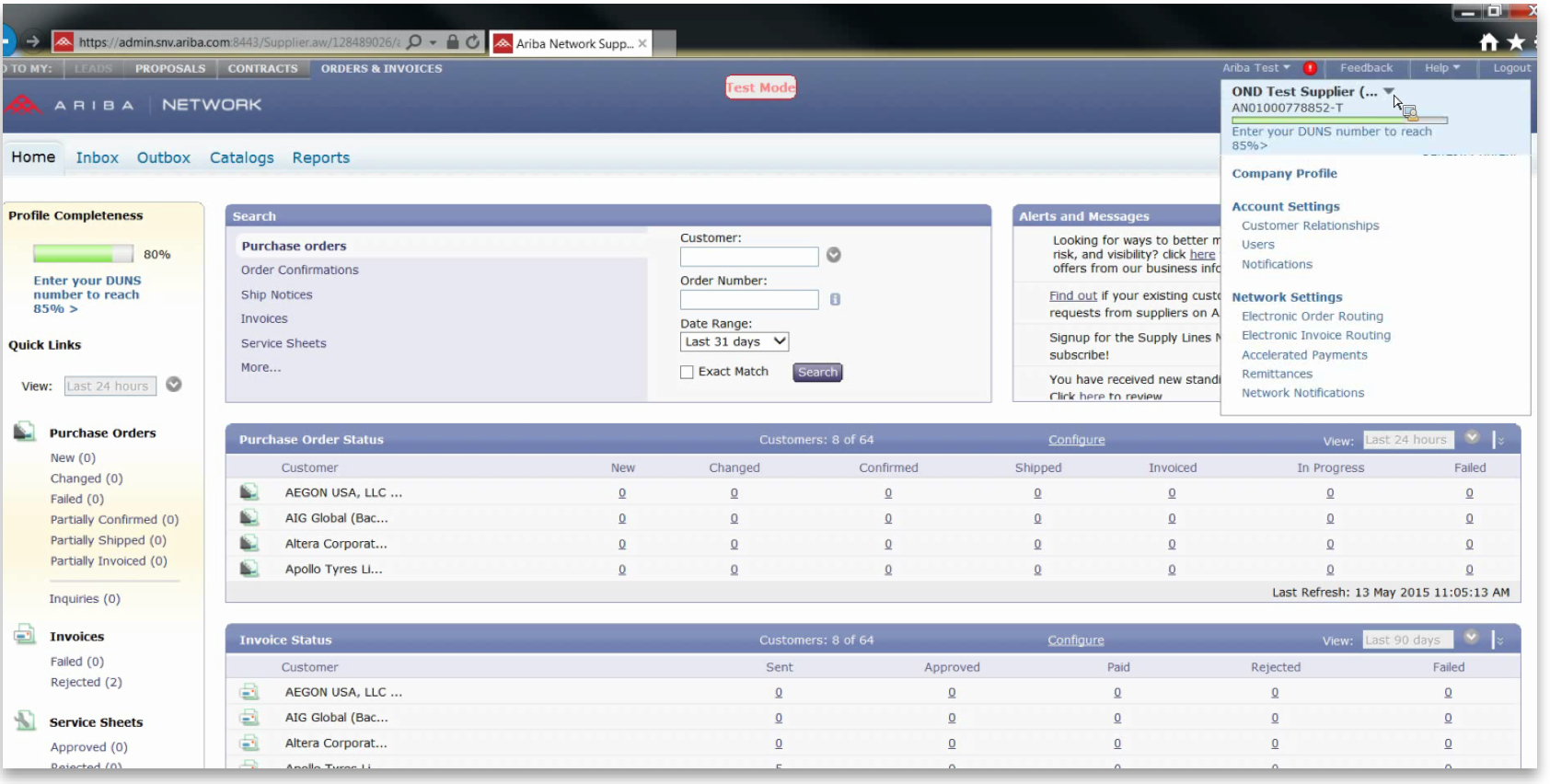Open the Outbox tab

[x=163, y=157]
